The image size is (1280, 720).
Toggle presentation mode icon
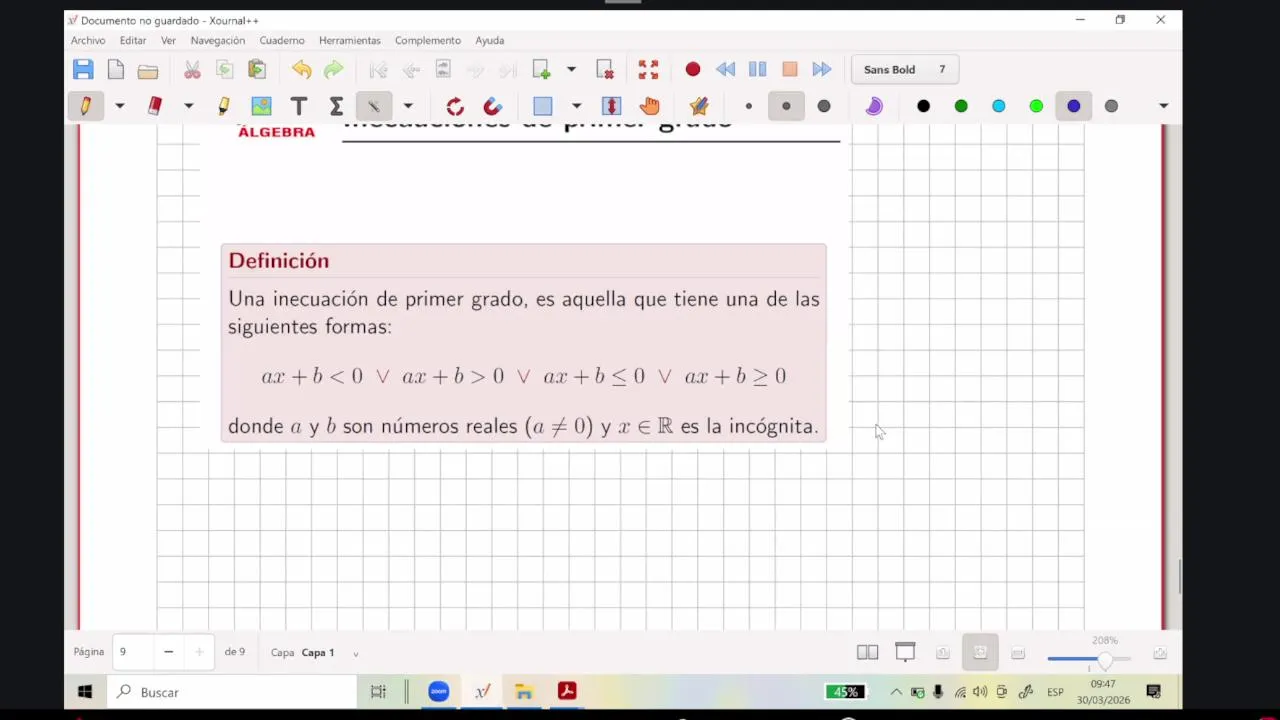click(905, 653)
